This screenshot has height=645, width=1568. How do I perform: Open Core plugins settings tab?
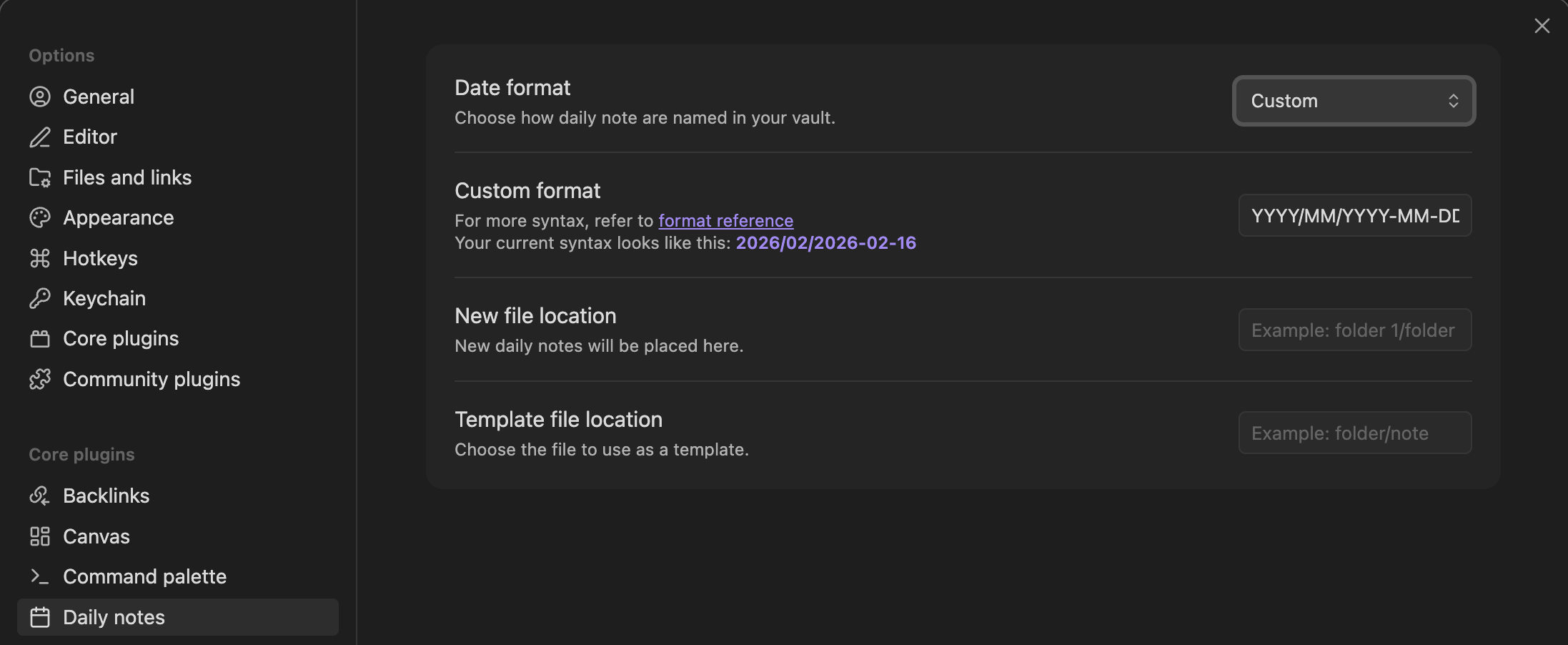coord(121,338)
